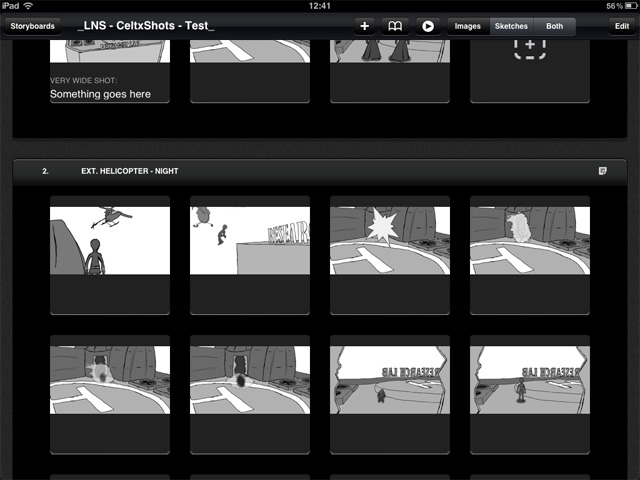This screenshot has height=480, width=640.
Task: Tap the storyboard title _LNS - CeltxShots - Test_
Action: (x=146, y=26)
